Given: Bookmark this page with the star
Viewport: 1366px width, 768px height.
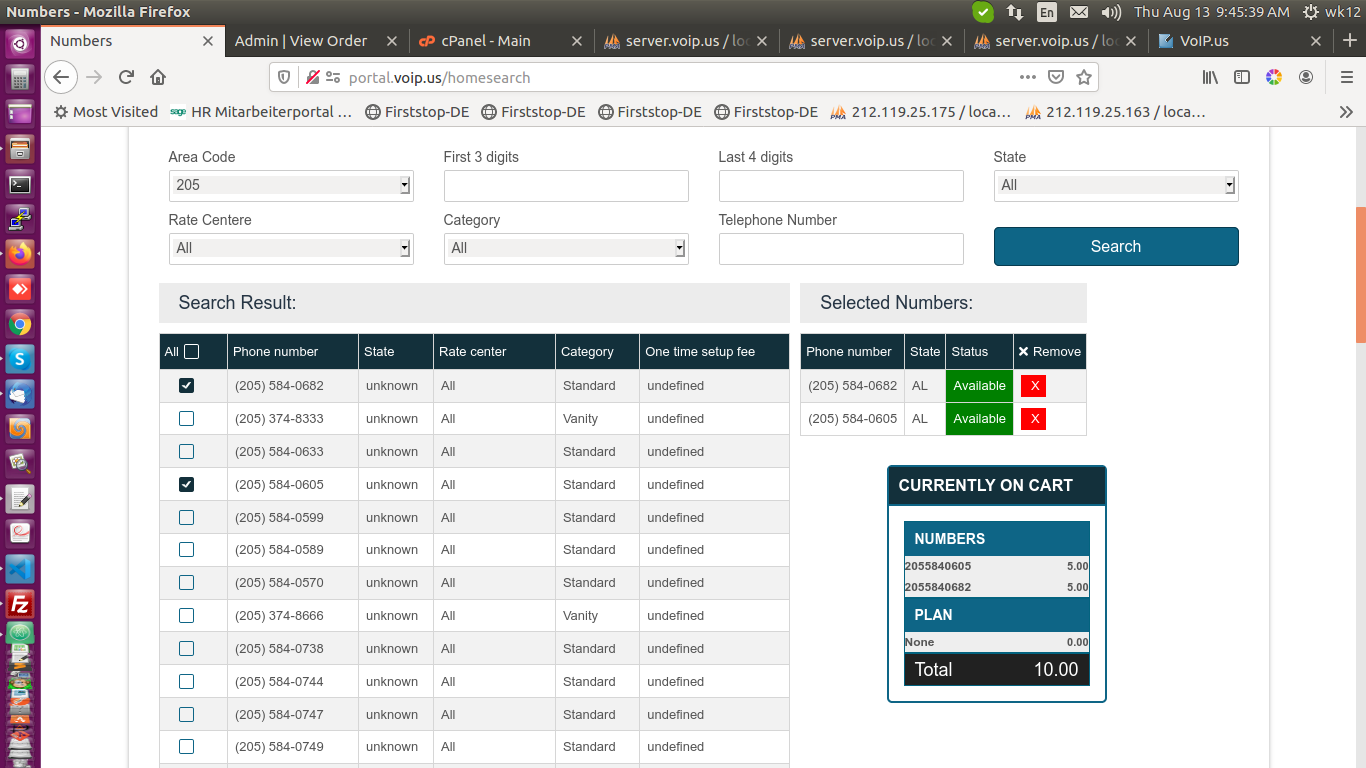Looking at the screenshot, I should (1084, 77).
